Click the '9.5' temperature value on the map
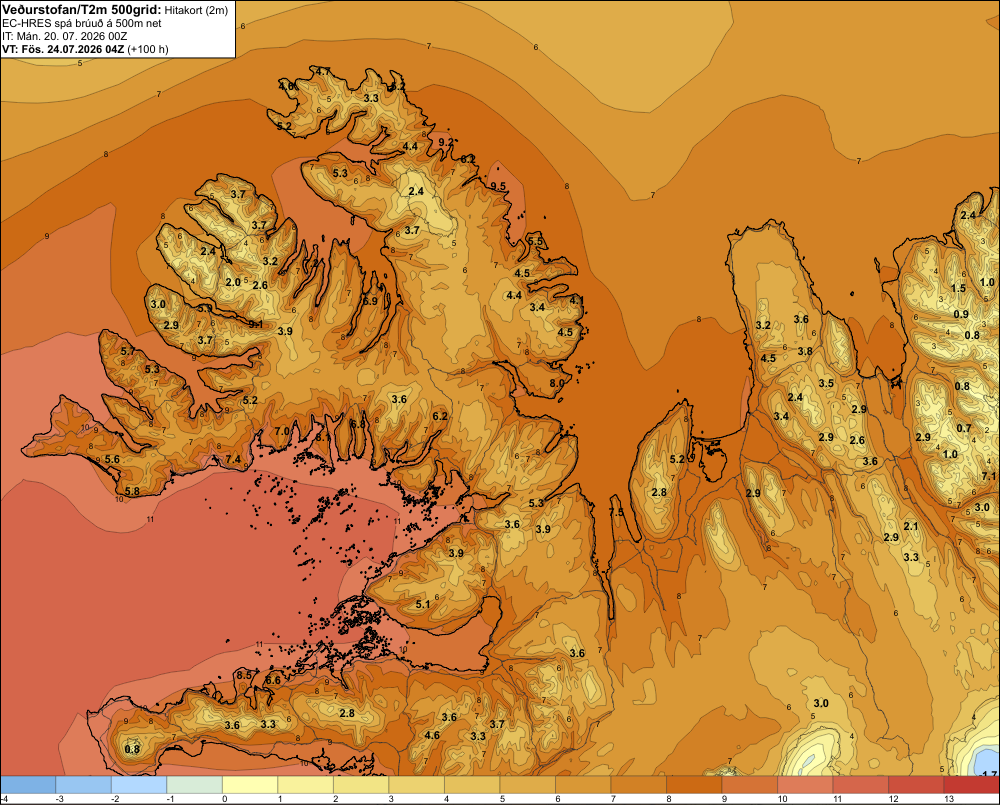The height and width of the screenshot is (805, 1000). click(497, 186)
